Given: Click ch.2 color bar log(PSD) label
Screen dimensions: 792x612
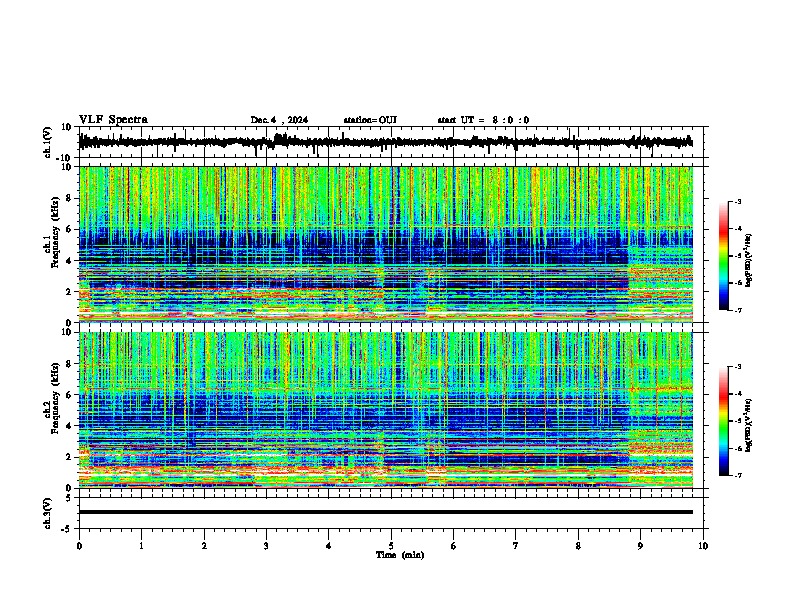Looking at the screenshot, I should click(749, 425).
